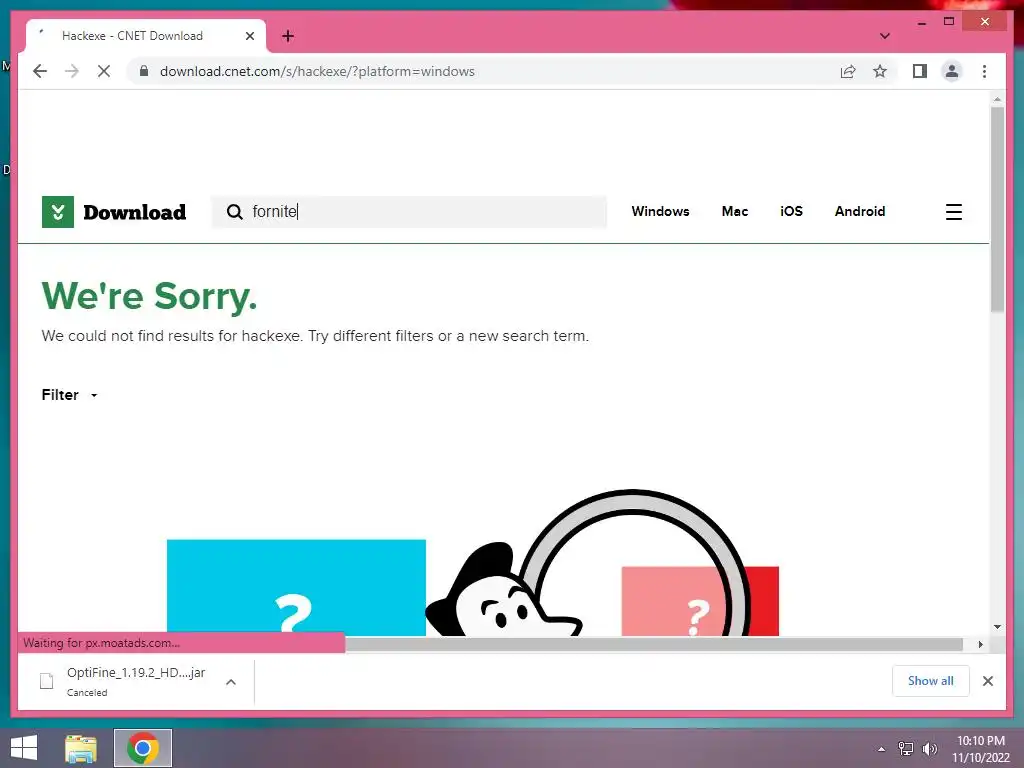
Task: Go back to the previous page
Action: coord(40,71)
